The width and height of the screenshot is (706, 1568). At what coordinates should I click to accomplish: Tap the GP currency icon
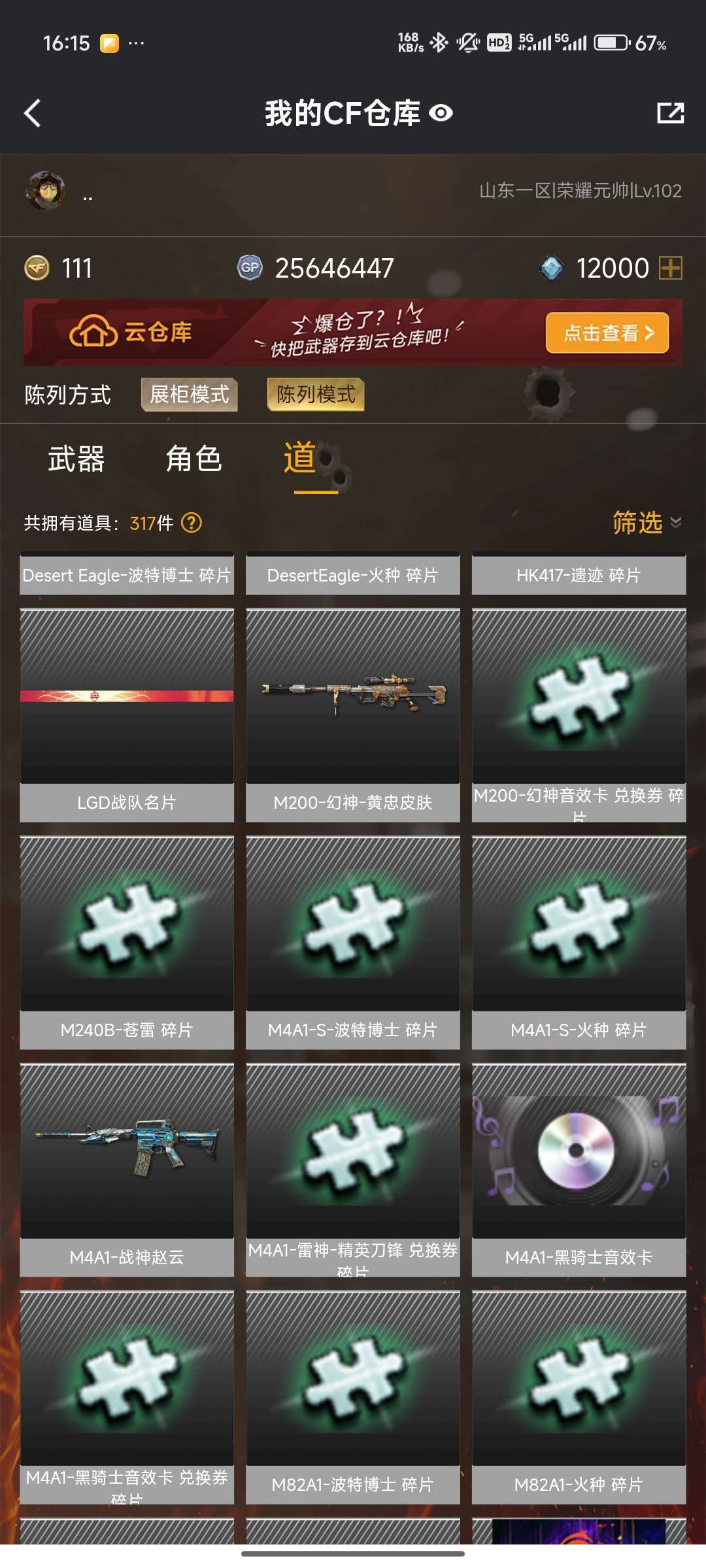tap(250, 267)
